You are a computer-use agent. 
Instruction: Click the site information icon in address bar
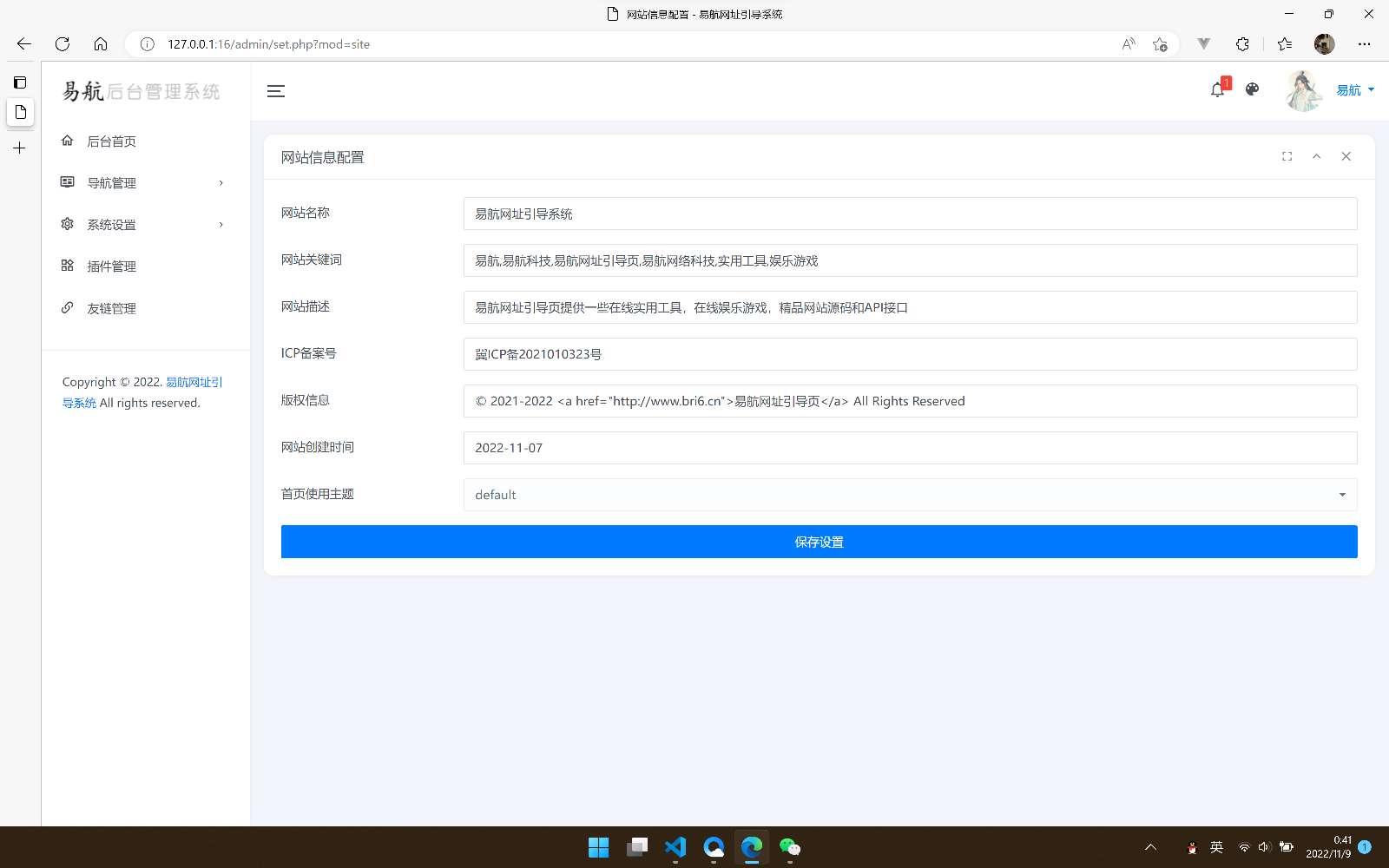(x=148, y=44)
